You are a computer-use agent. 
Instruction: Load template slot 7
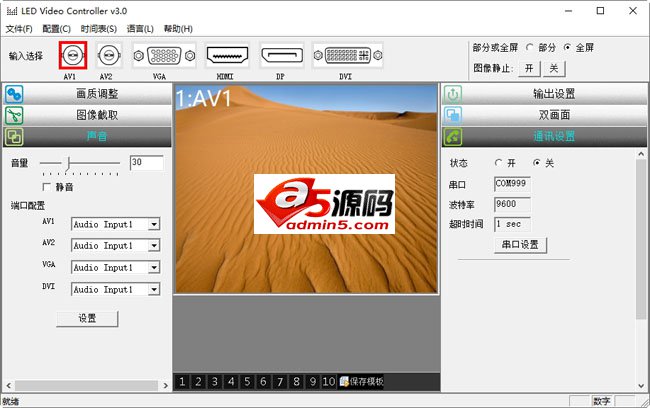click(x=280, y=381)
